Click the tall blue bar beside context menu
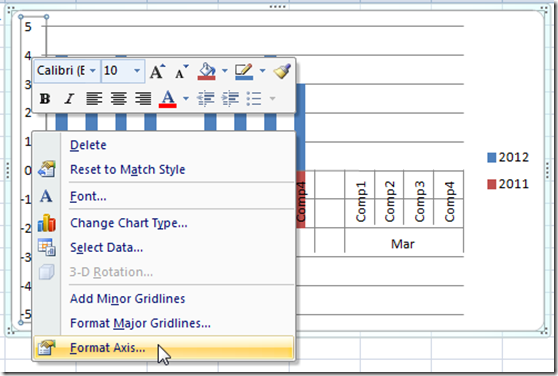 300,127
